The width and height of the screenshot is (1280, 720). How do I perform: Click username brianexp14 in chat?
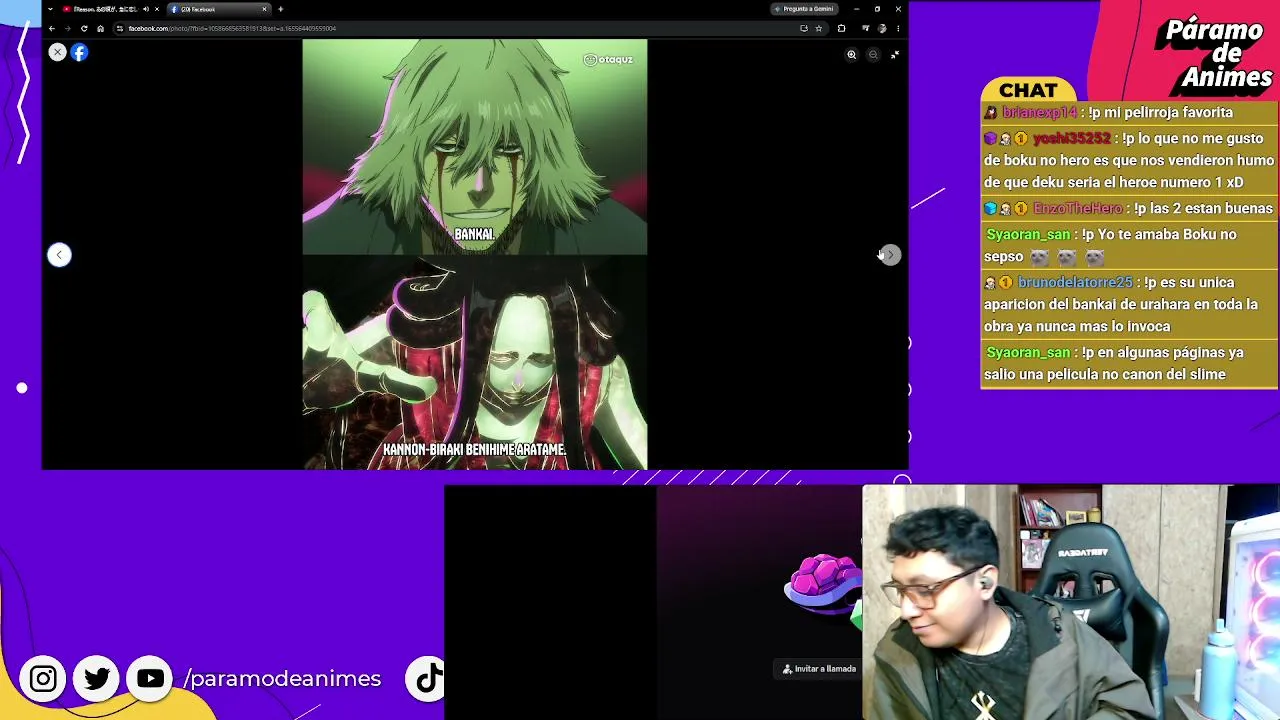(1040, 113)
